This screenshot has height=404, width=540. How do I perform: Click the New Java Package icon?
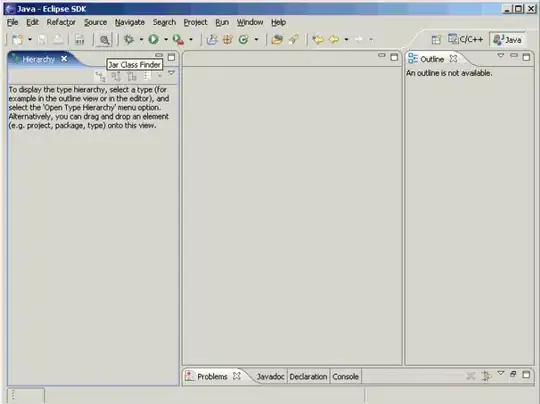[x=228, y=40]
